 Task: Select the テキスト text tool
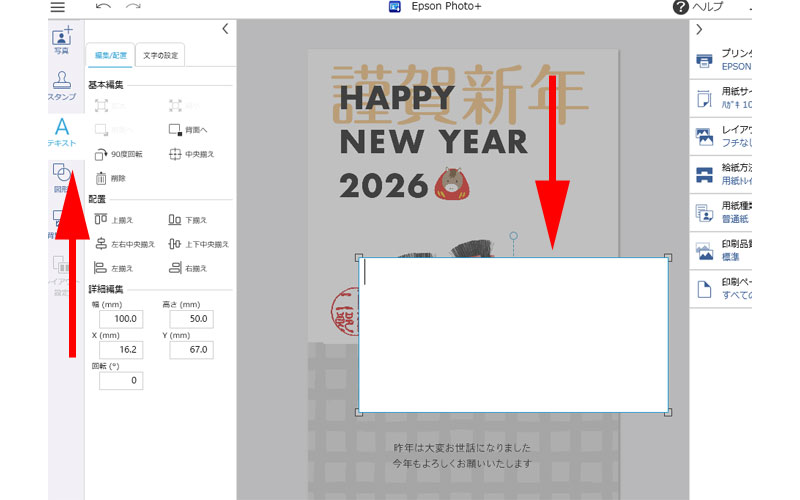click(62, 132)
